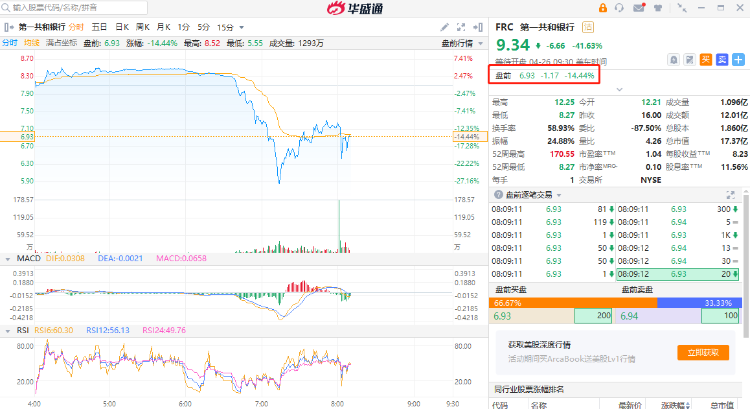Click ask volume 100 cell
The height and width of the screenshot is (409, 750).
click(720, 316)
